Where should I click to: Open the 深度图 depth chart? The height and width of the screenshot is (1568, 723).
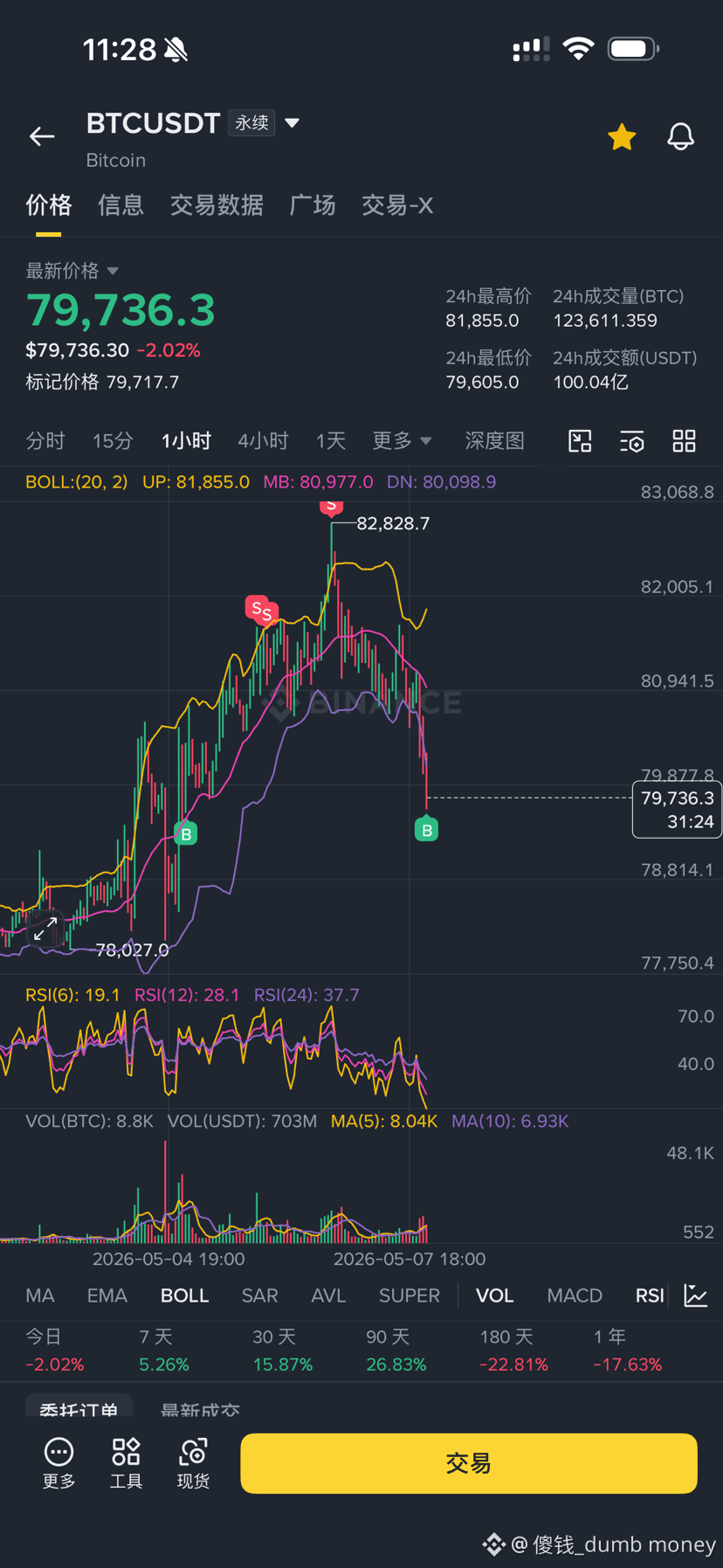pos(494,441)
